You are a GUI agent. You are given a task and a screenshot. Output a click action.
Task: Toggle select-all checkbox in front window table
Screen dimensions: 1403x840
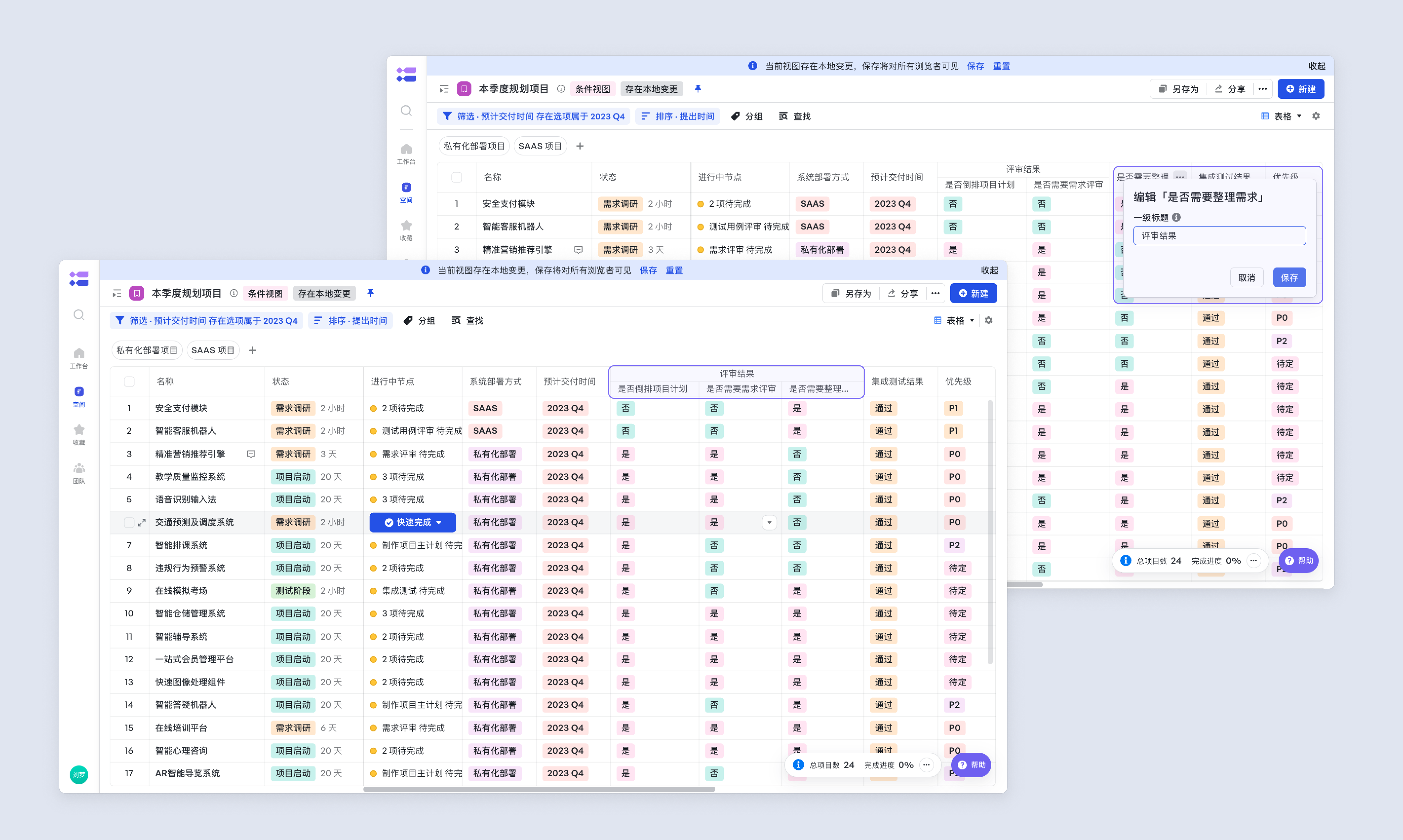129,382
